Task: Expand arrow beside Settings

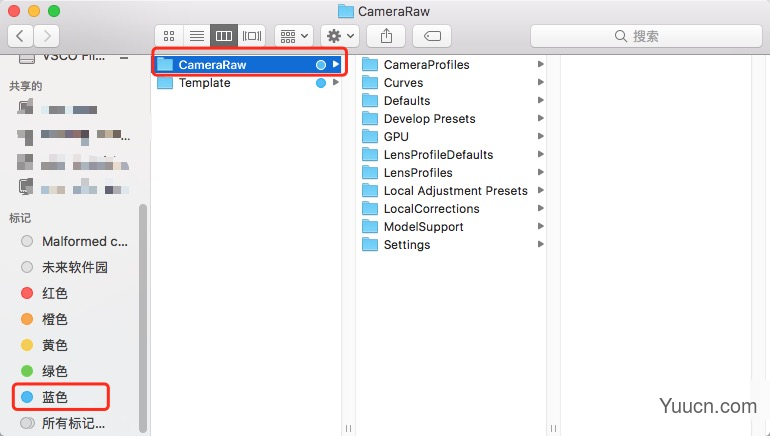Action: pyautogui.click(x=541, y=244)
